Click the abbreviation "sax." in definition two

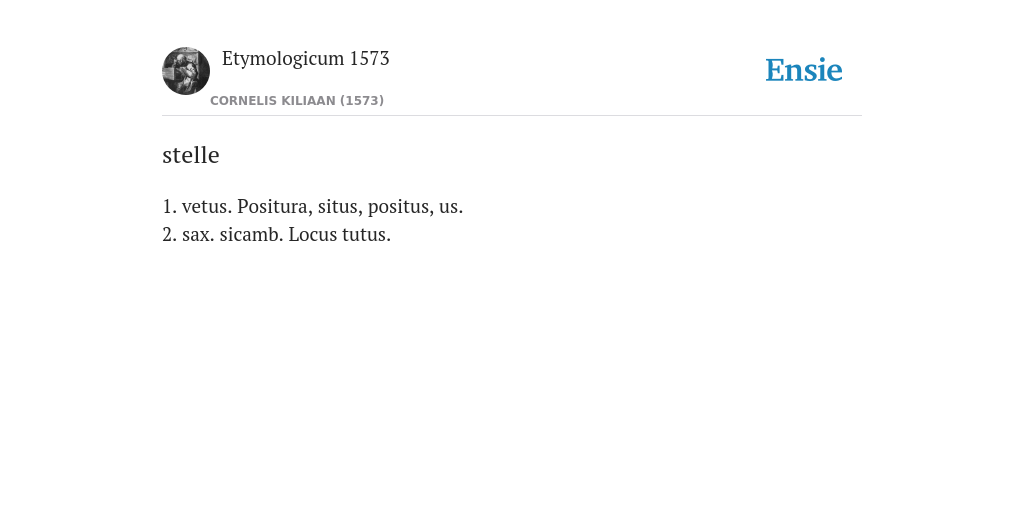click(199, 234)
